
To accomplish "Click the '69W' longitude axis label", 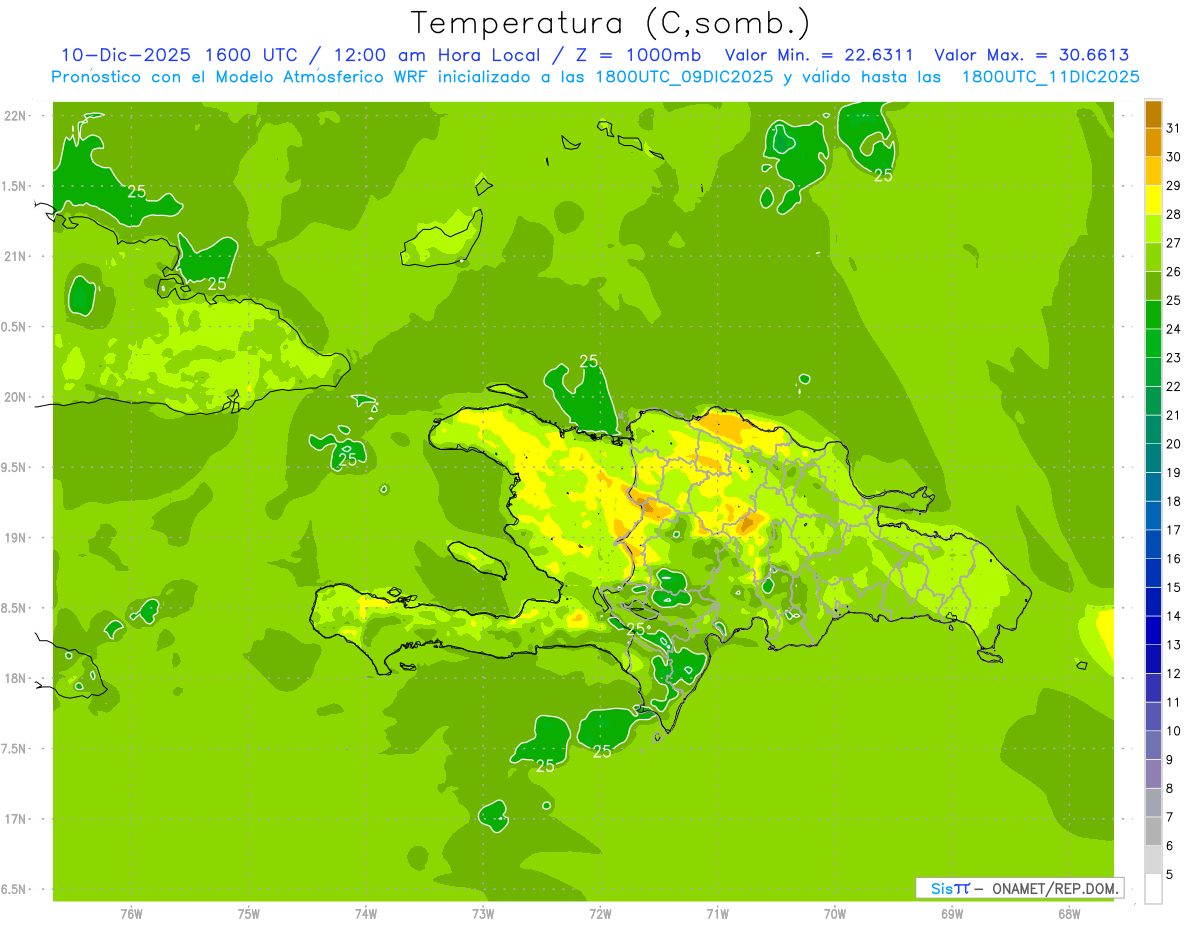I will (x=952, y=914).
